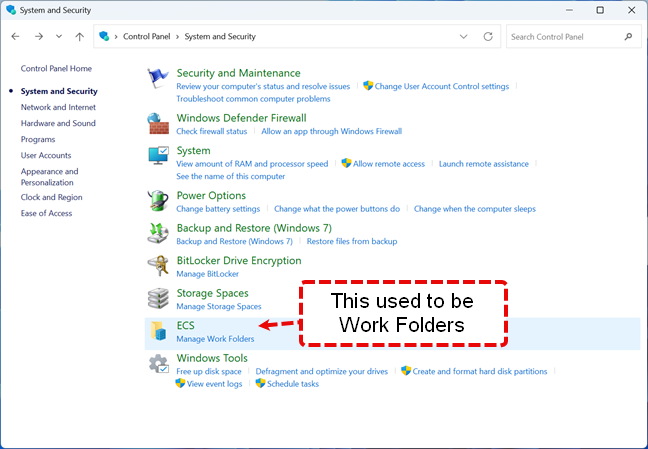Screen dimensions: 648x449
Task: Click Restore files from backup
Action: pyautogui.click(x=352, y=241)
